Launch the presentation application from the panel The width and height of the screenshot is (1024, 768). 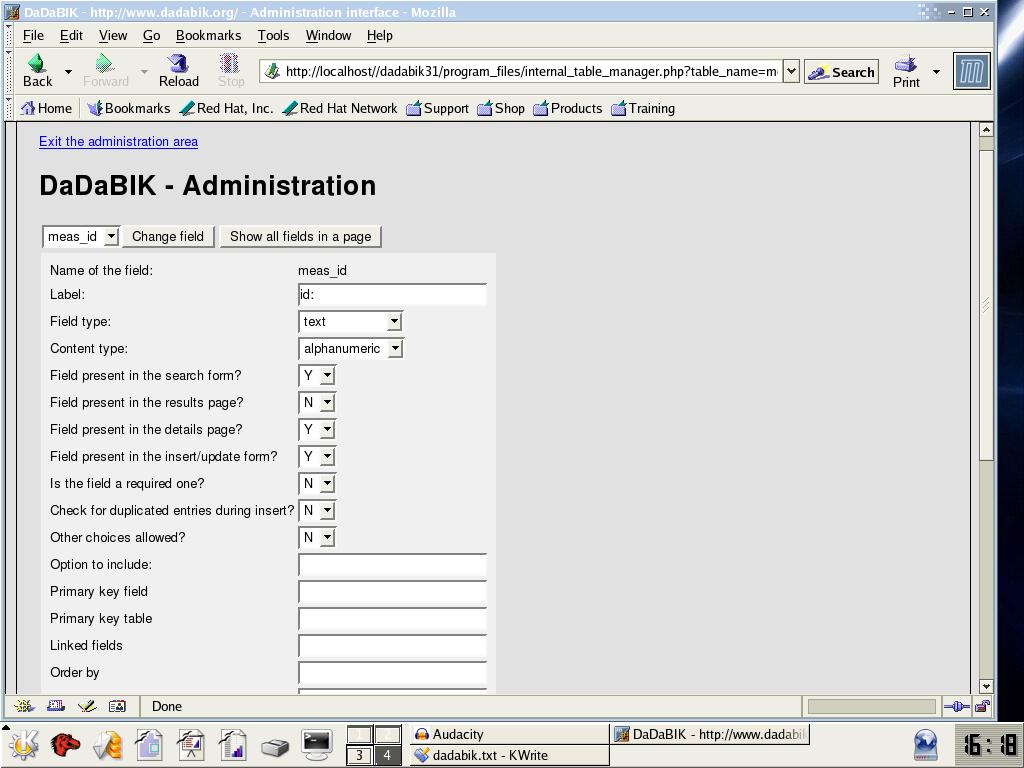(x=191, y=744)
